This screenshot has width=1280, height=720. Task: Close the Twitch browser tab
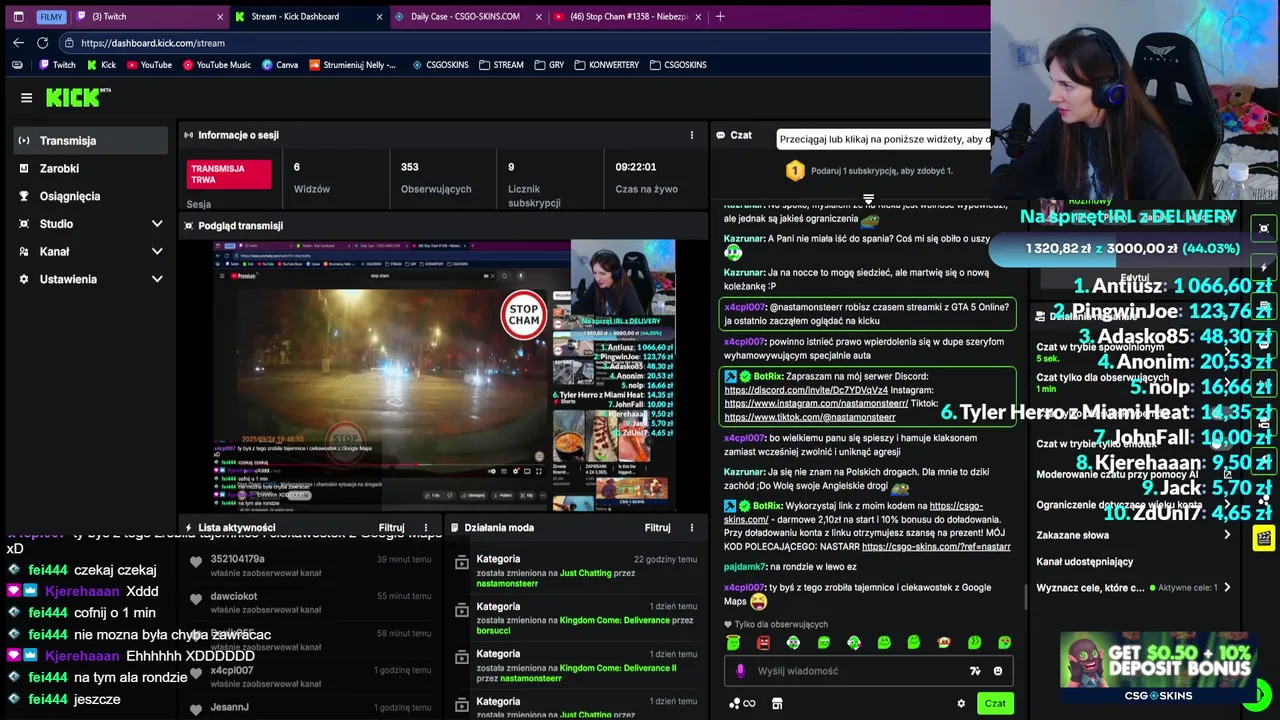(x=220, y=16)
